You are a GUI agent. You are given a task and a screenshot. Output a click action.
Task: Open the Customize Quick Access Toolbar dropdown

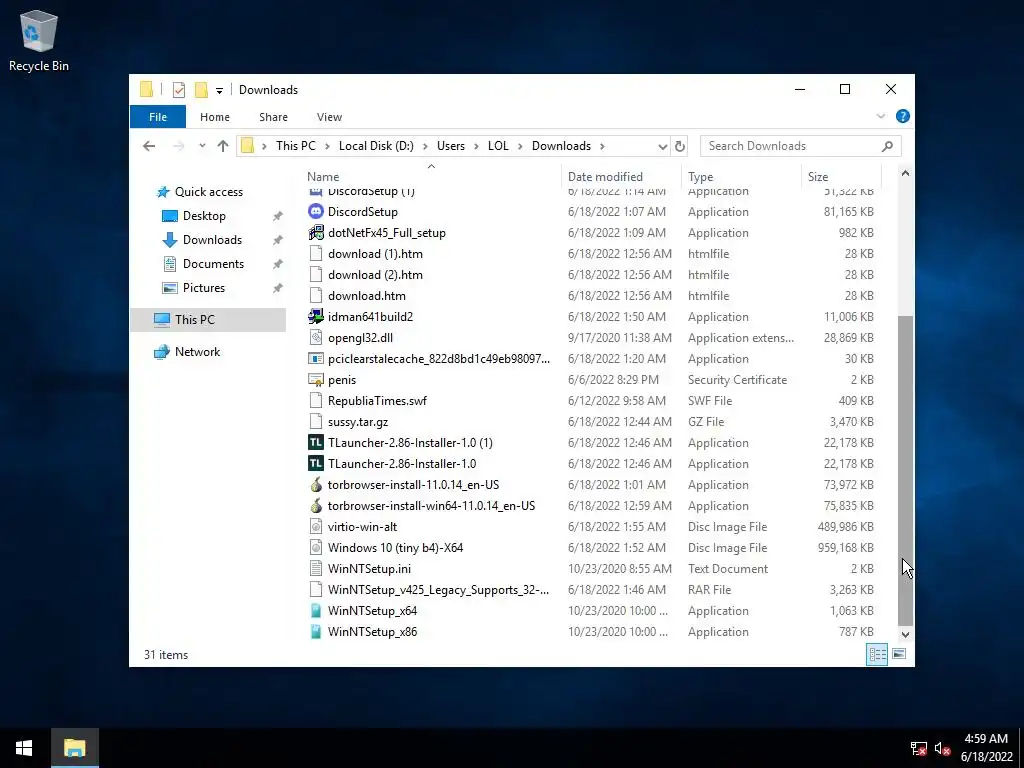pyautogui.click(x=219, y=90)
